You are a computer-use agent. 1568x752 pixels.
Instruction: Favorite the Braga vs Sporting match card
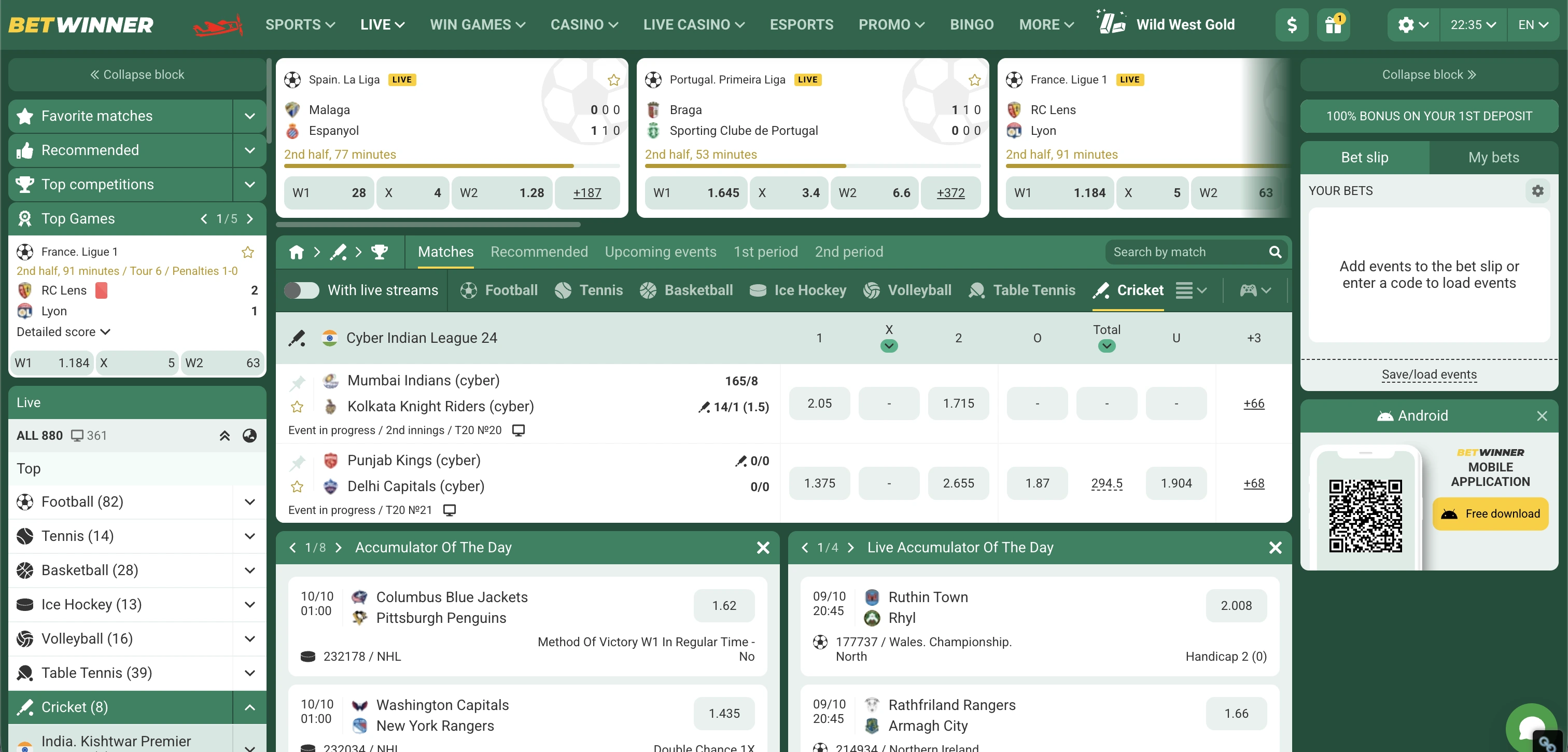pos(974,80)
